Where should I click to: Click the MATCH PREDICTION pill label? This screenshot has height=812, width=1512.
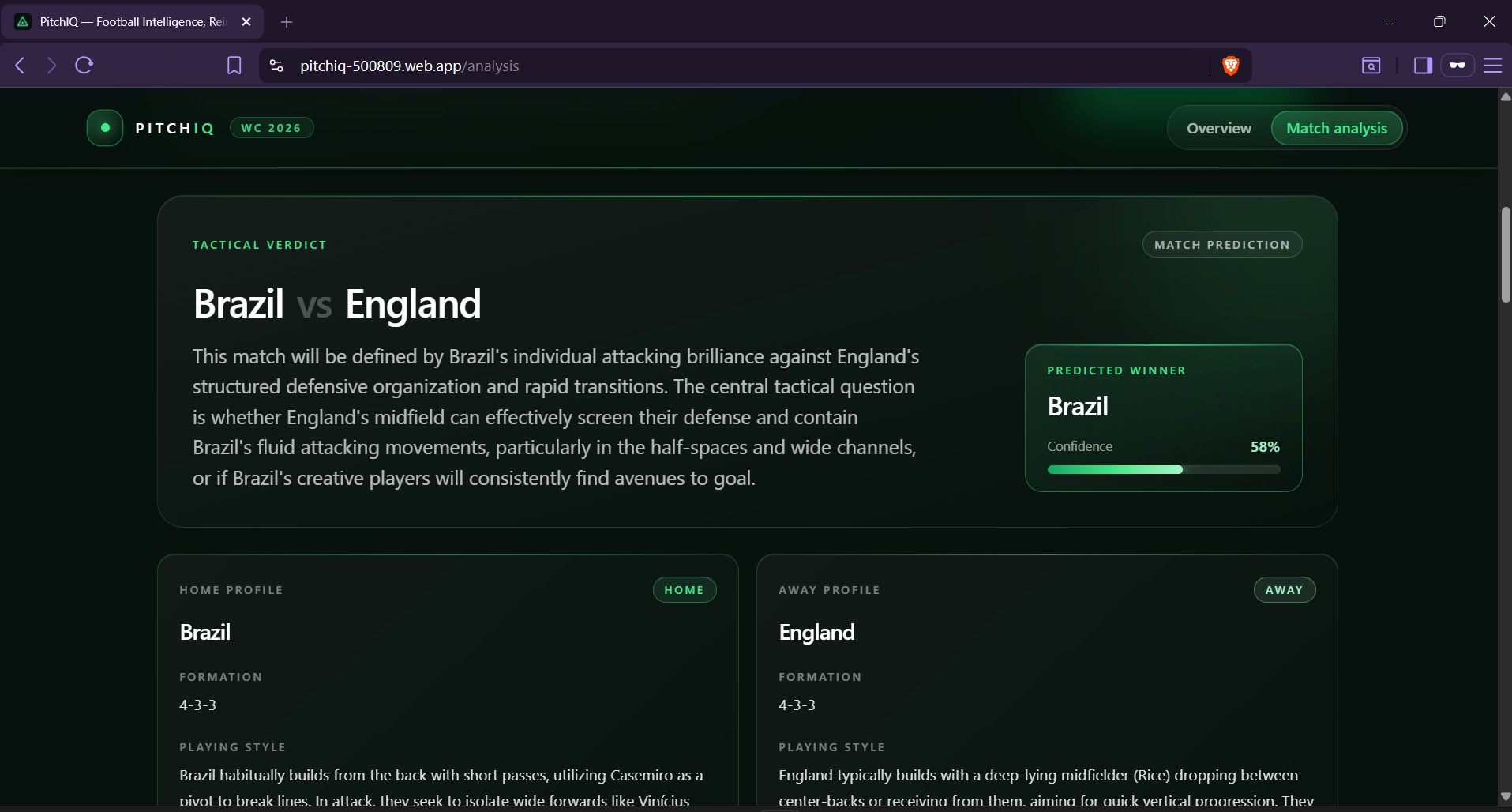click(1222, 245)
